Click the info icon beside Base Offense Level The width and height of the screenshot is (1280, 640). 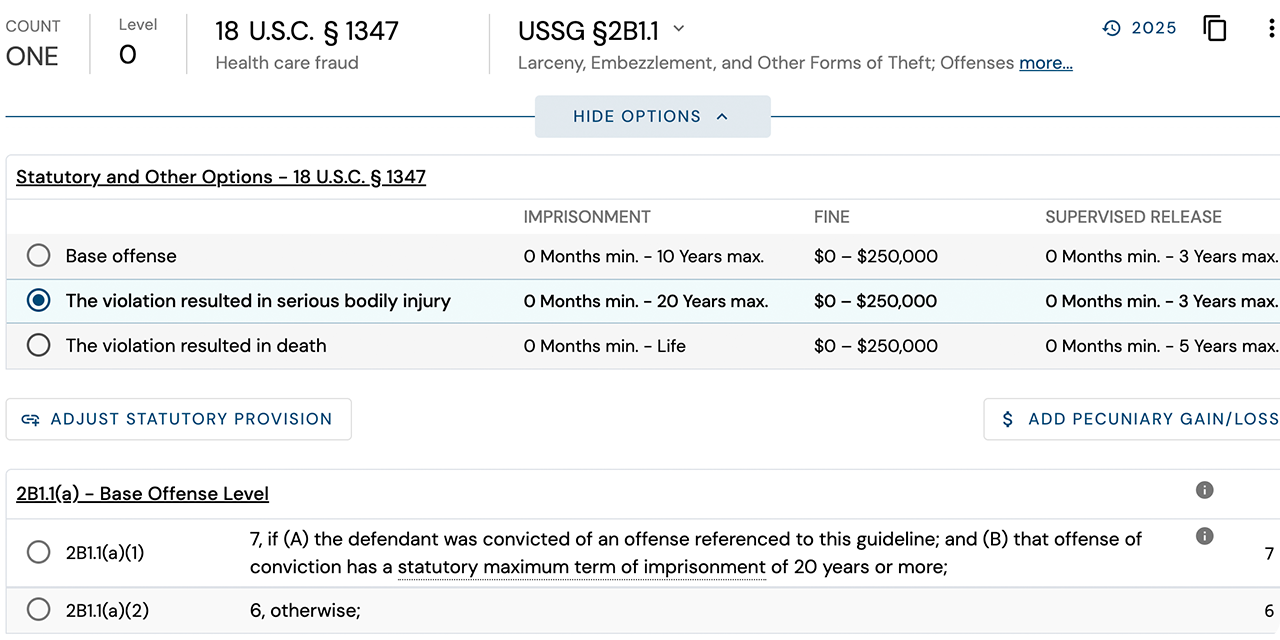(1204, 490)
